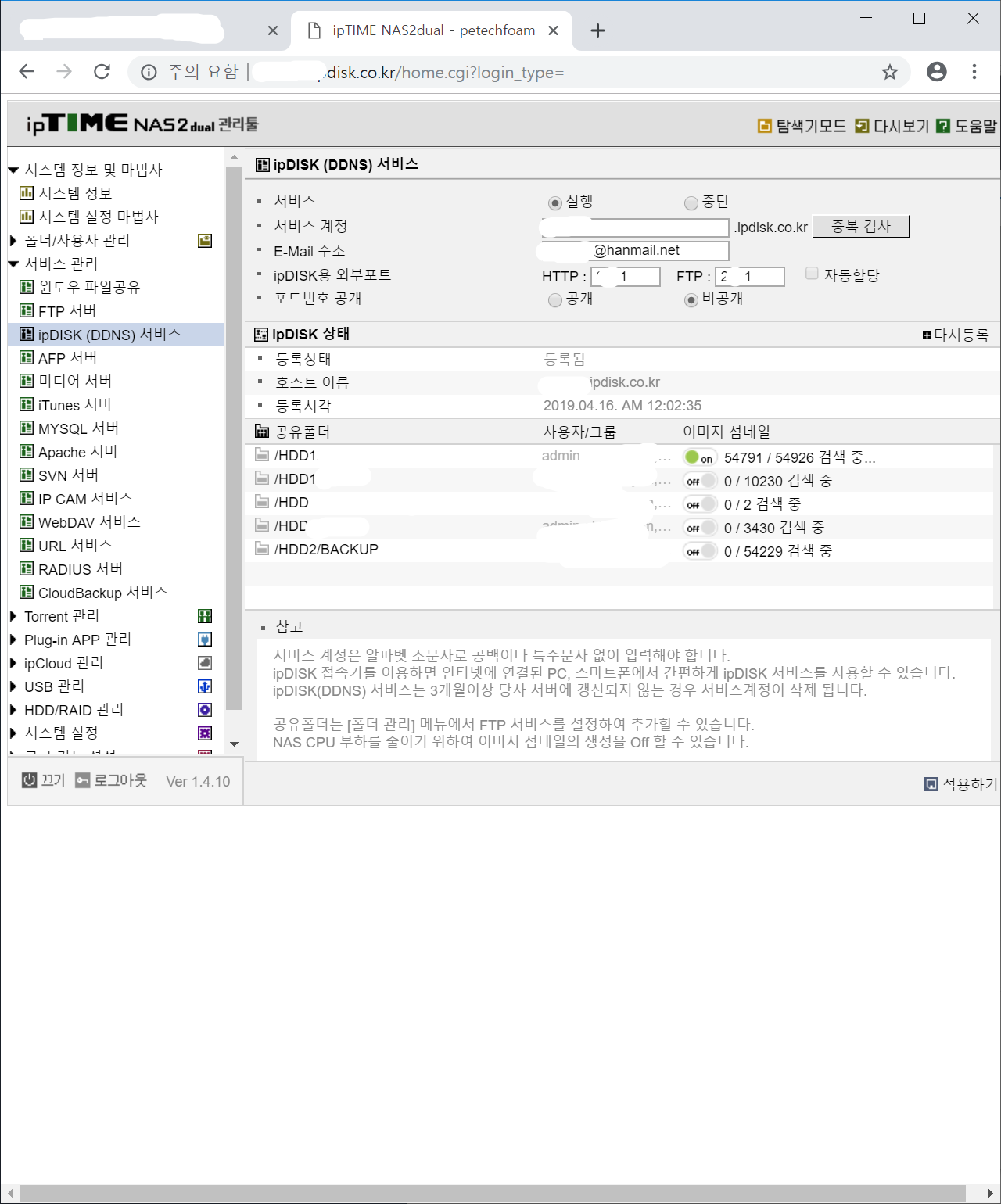Expand the USB 관리 tree
This screenshot has height=1204, width=1001.
13,686
